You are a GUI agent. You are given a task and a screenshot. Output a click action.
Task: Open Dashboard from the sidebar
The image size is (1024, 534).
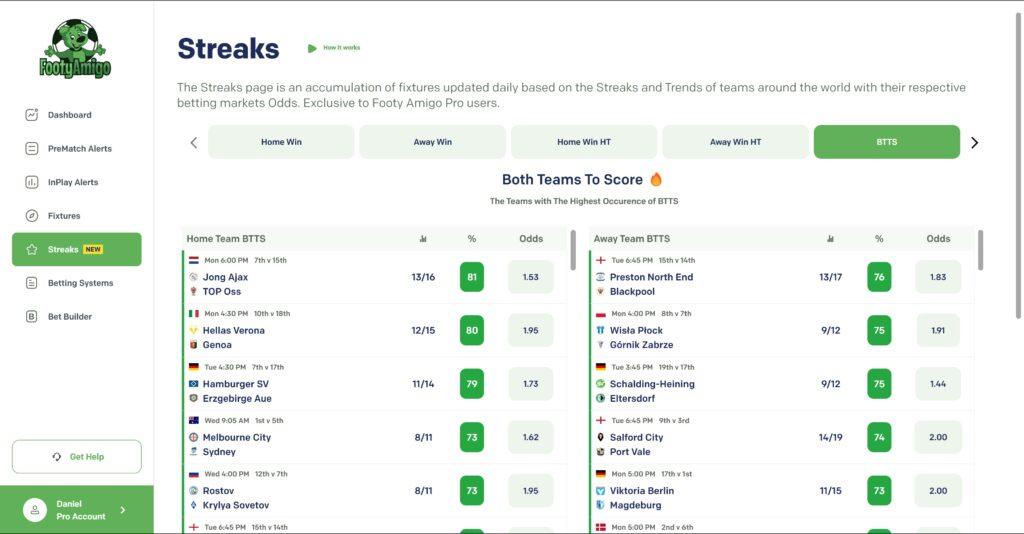(x=69, y=115)
